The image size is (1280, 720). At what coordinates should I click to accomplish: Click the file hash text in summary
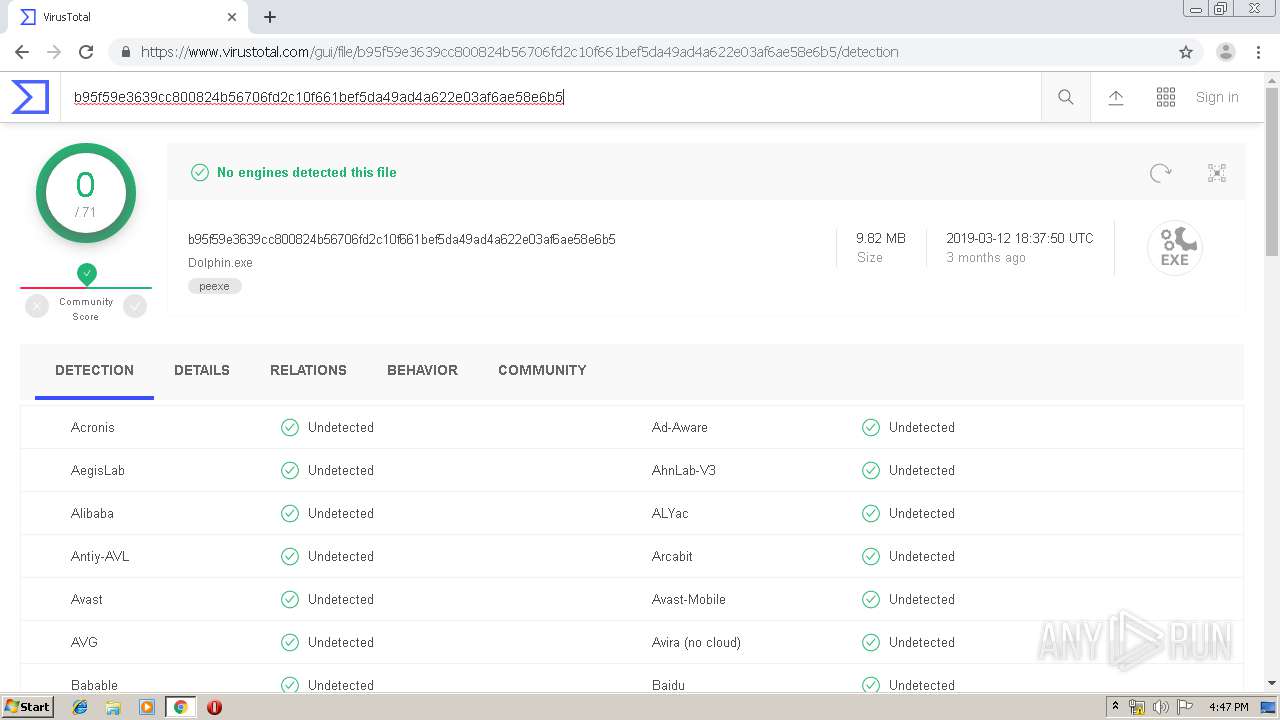point(402,239)
